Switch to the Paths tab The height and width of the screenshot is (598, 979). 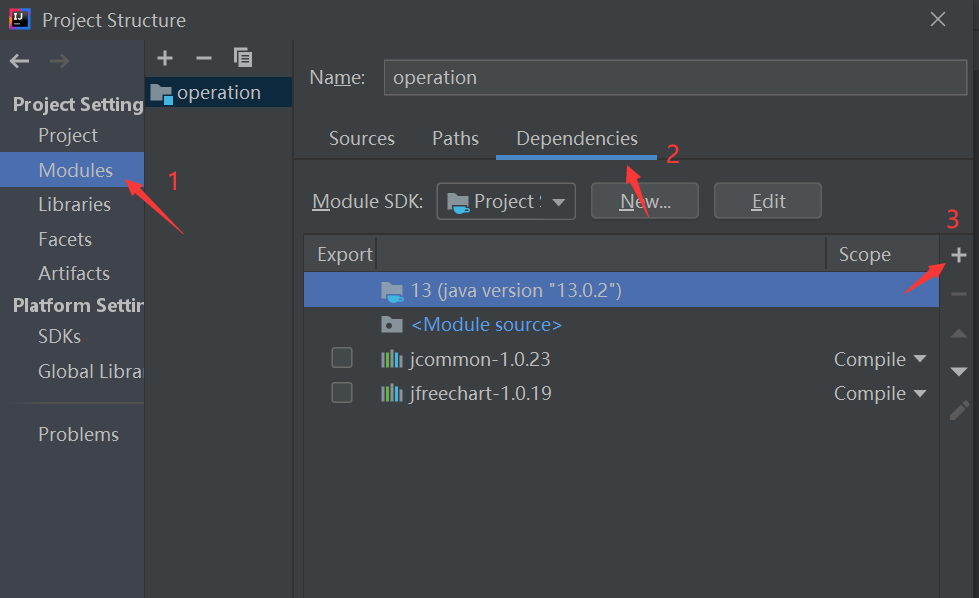click(x=455, y=139)
